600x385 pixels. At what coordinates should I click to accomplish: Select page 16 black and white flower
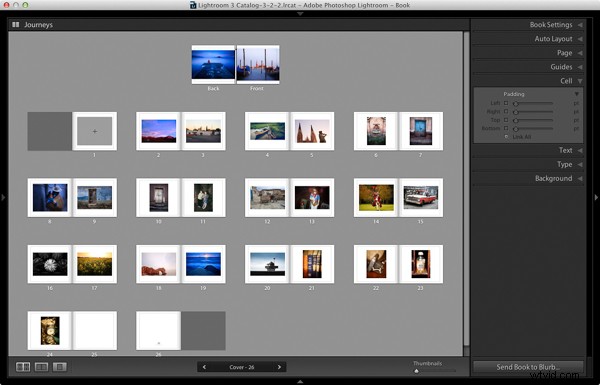pos(50,264)
